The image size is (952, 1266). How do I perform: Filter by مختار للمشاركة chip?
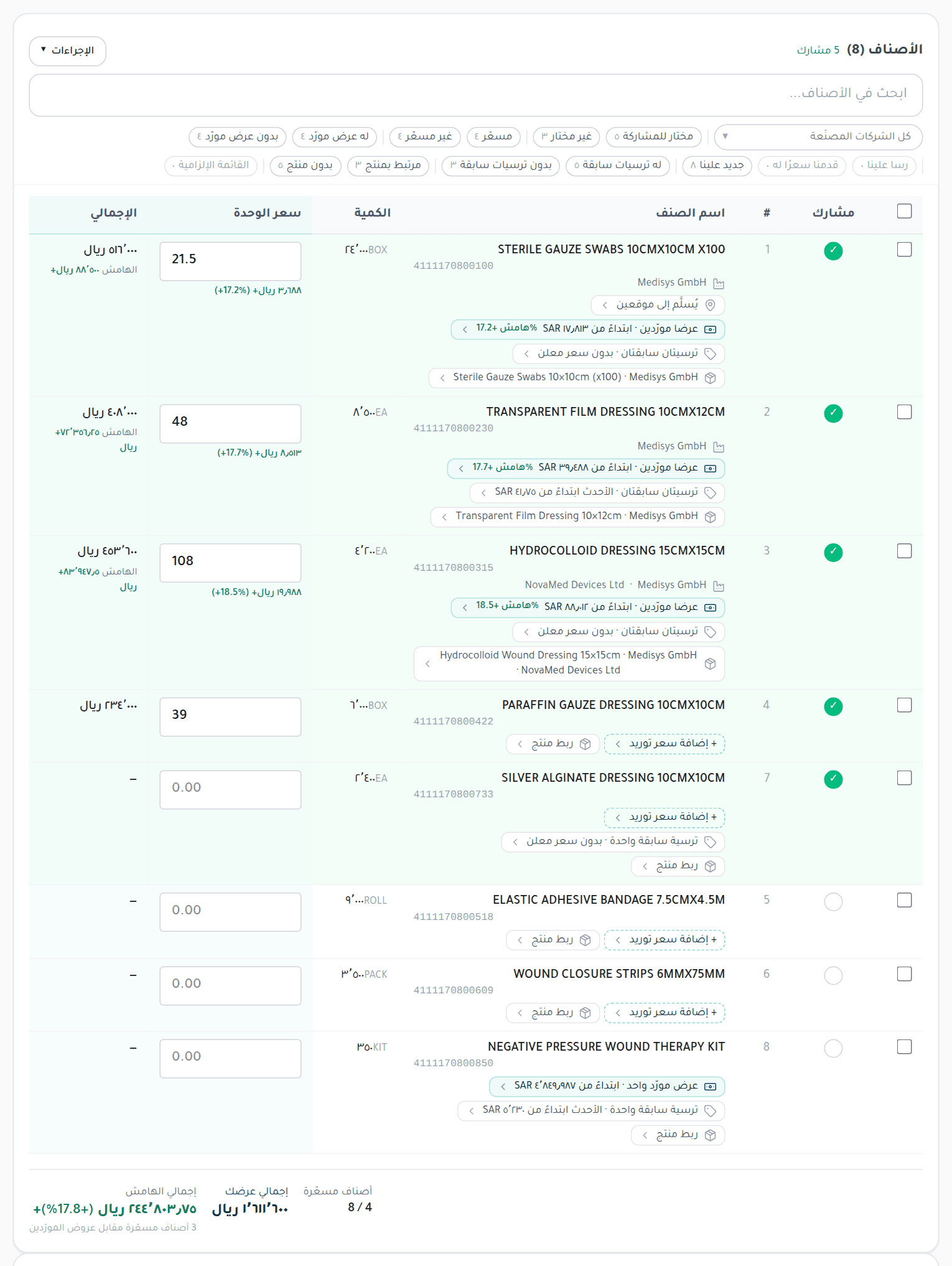point(653,136)
